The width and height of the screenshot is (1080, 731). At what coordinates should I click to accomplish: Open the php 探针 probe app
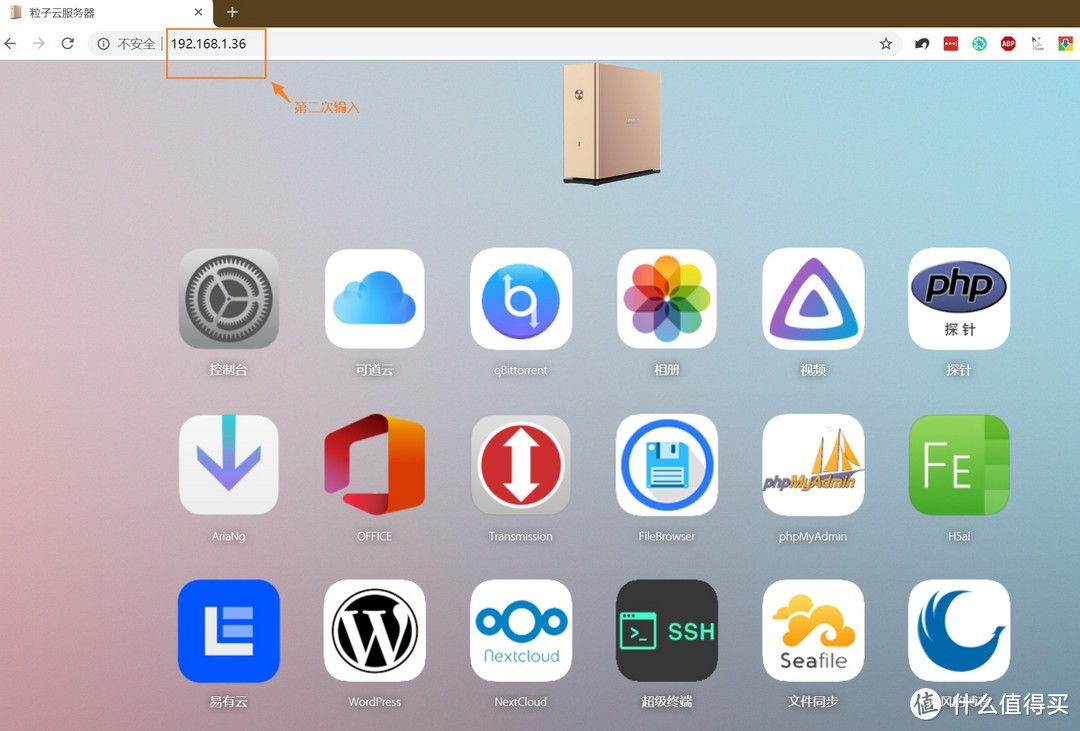point(958,299)
